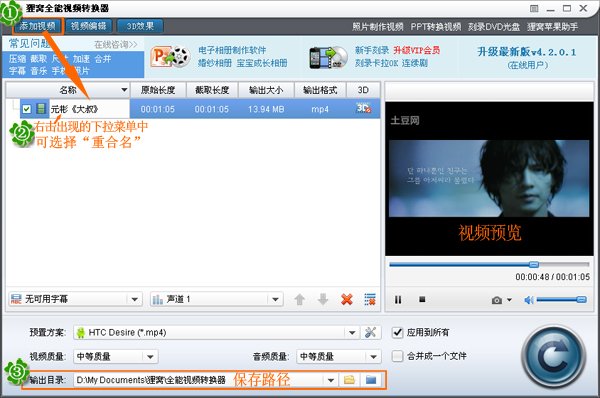Open the 音频质量 quality dropdown
This screenshot has width=600, height=398.
tap(339, 357)
